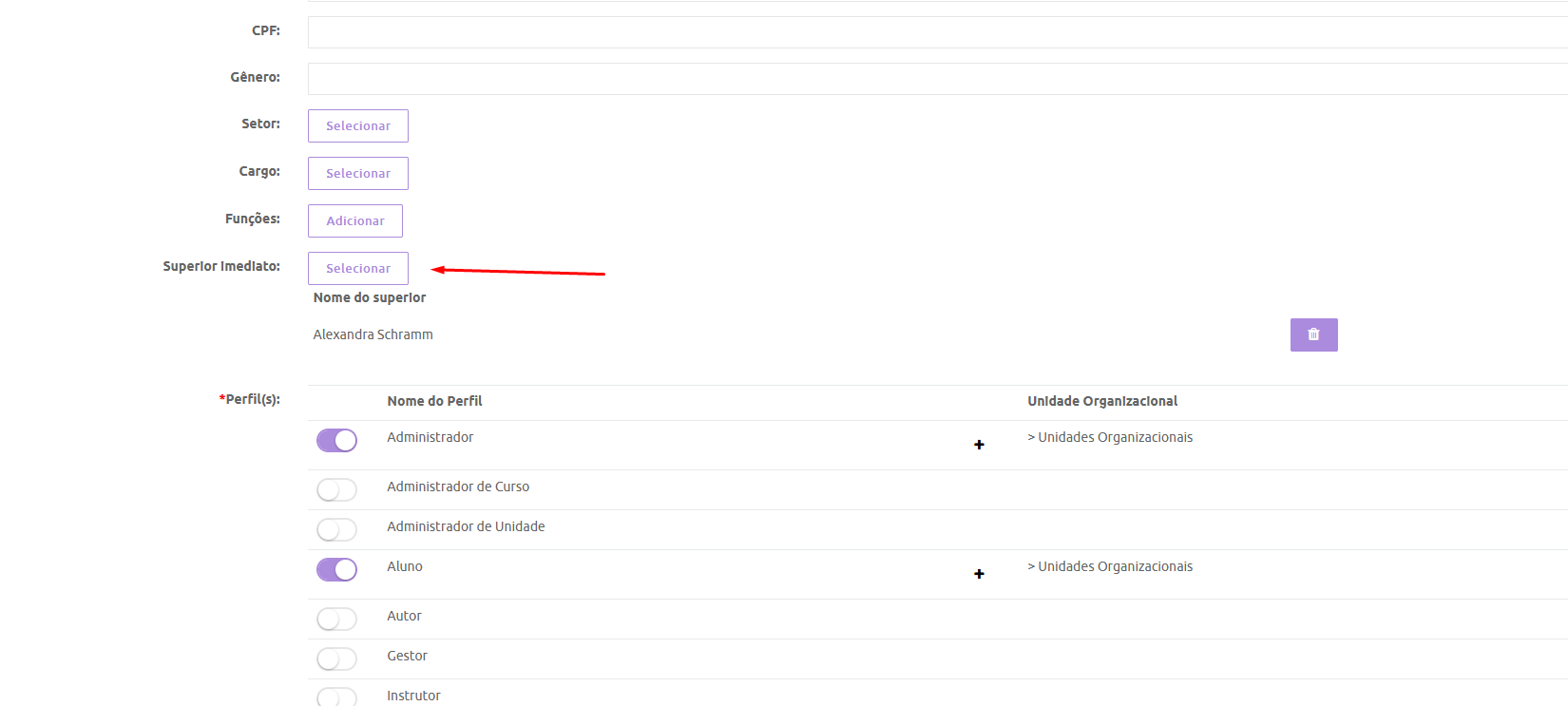Focus the CPF input field
The width and height of the screenshot is (1568, 706).
click(936, 32)
